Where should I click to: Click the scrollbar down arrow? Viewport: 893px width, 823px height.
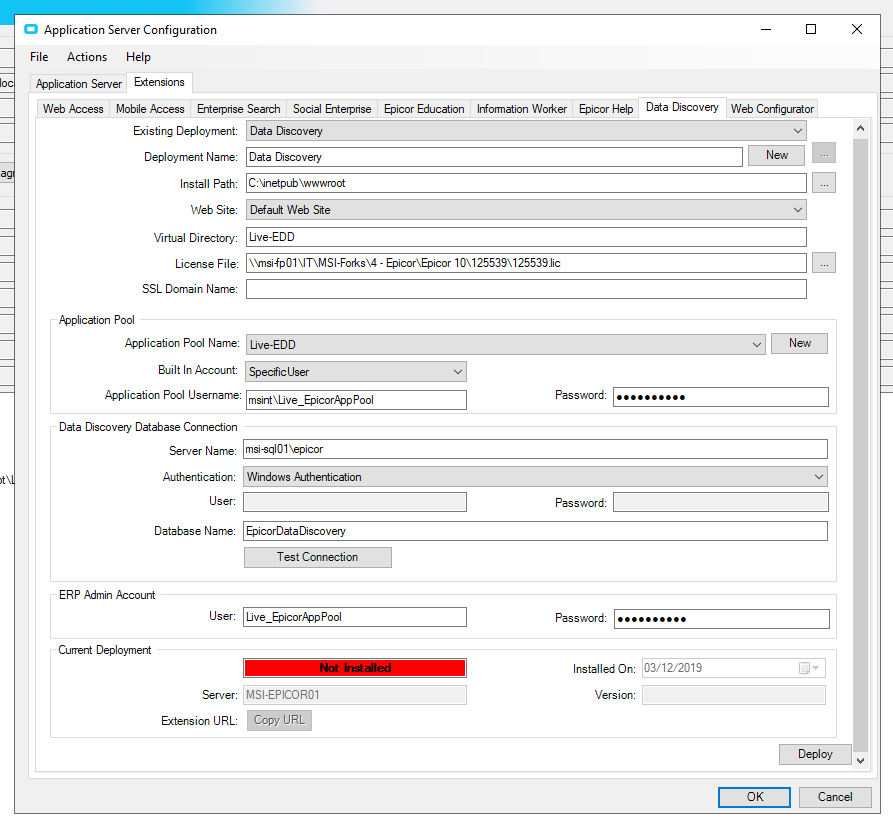coord(861,760)
